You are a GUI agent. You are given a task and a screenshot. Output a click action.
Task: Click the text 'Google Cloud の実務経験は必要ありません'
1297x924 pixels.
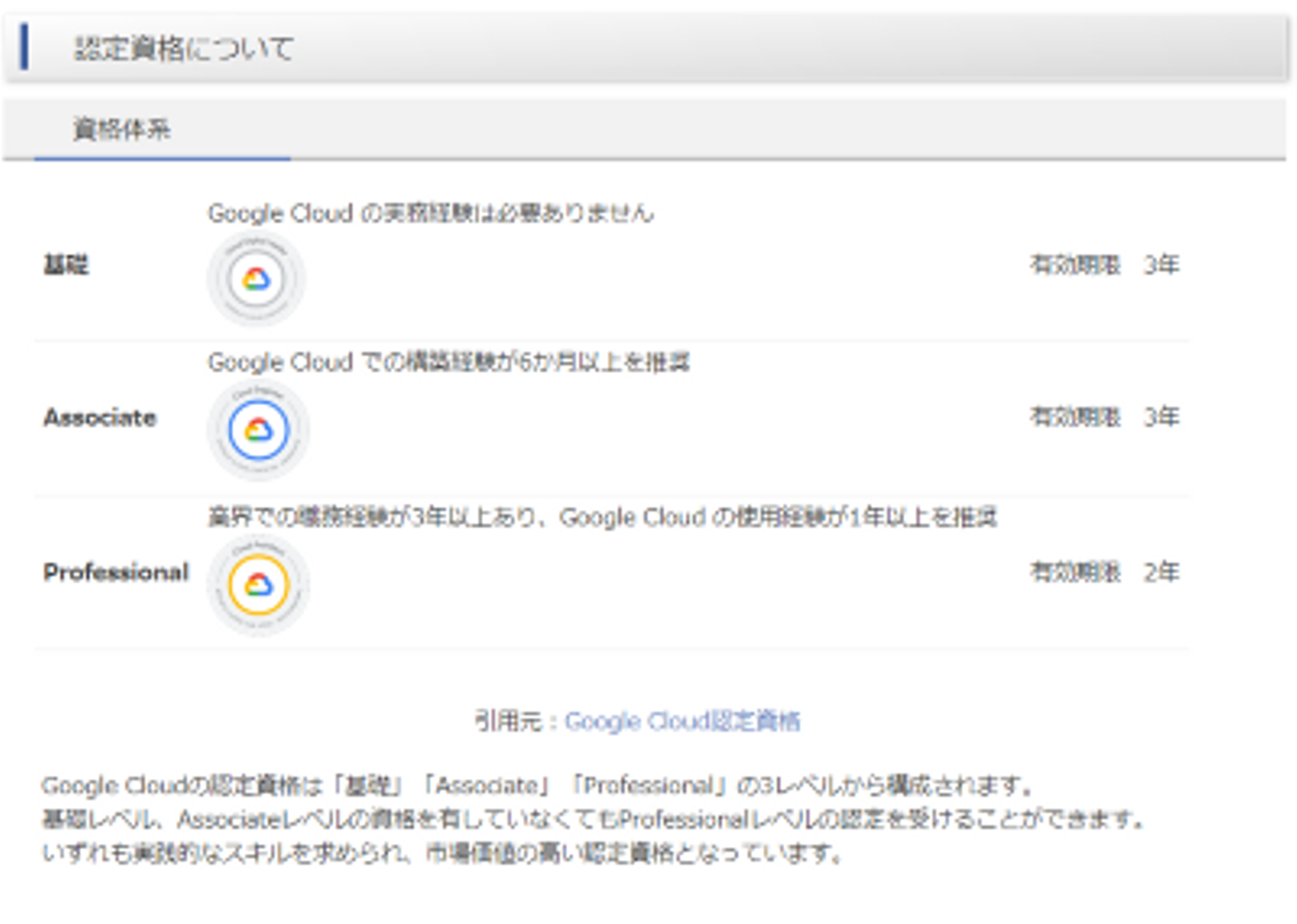point(431,213)
